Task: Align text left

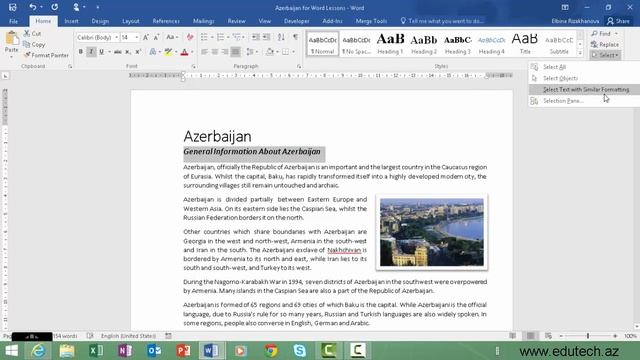Action: (204, 52)
